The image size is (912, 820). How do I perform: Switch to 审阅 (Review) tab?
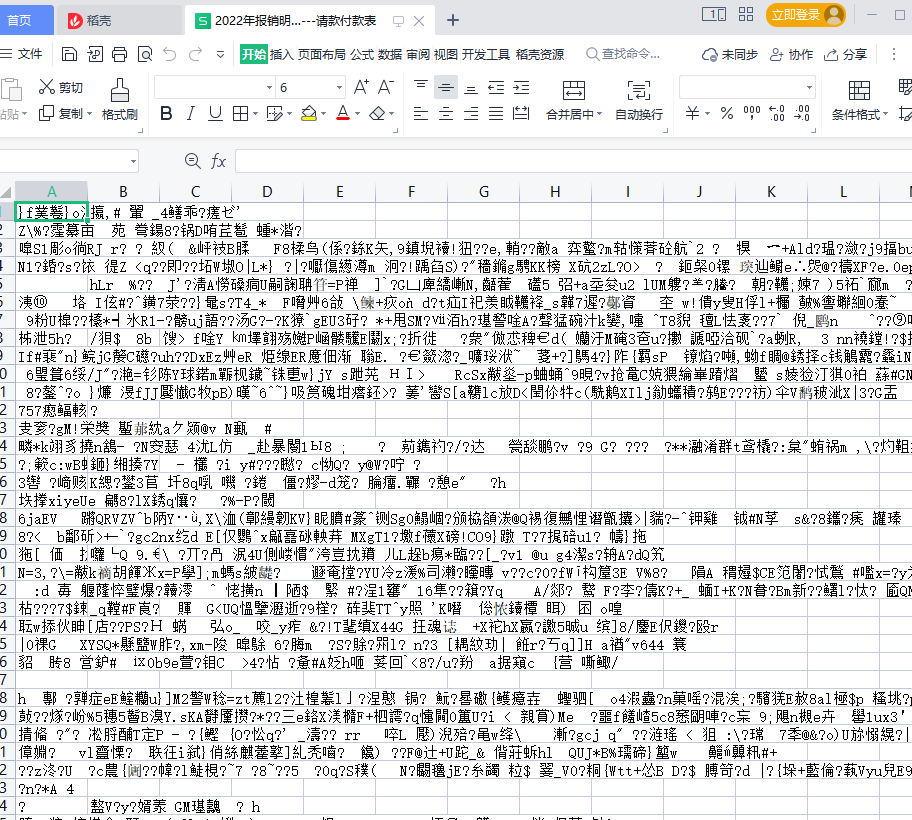pyautogui.click(x=418, y=54)
